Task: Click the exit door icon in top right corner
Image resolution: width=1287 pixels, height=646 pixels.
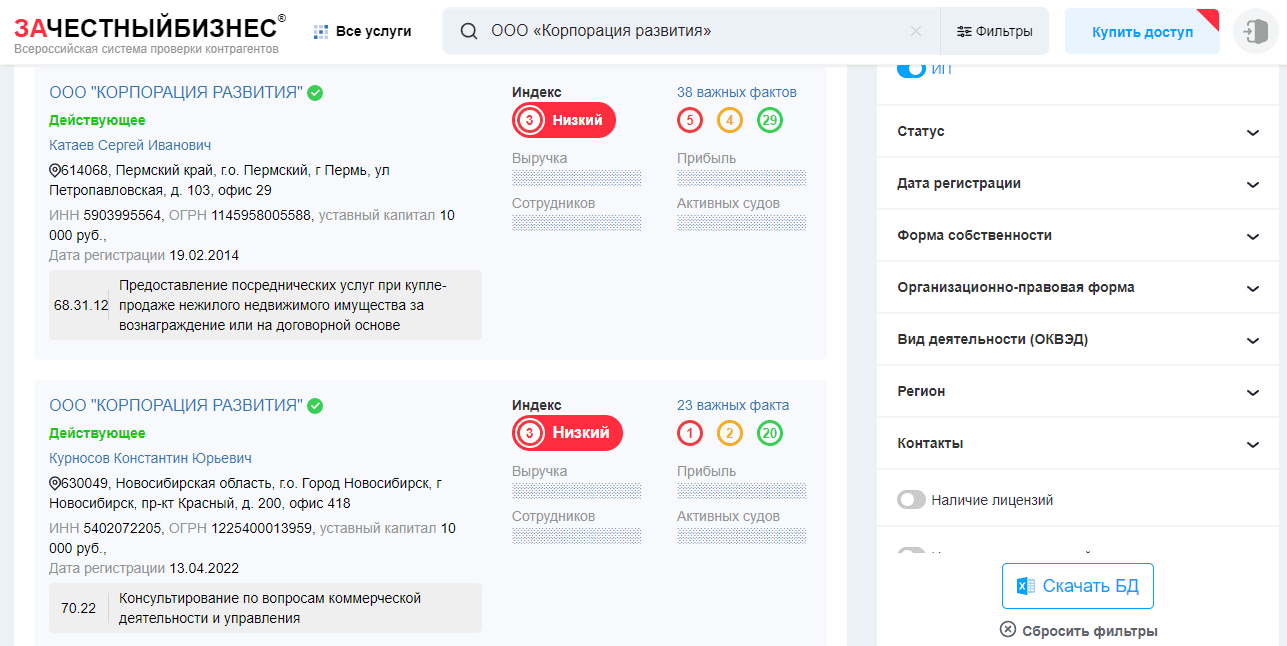Action: click(x=1255, y=32)
